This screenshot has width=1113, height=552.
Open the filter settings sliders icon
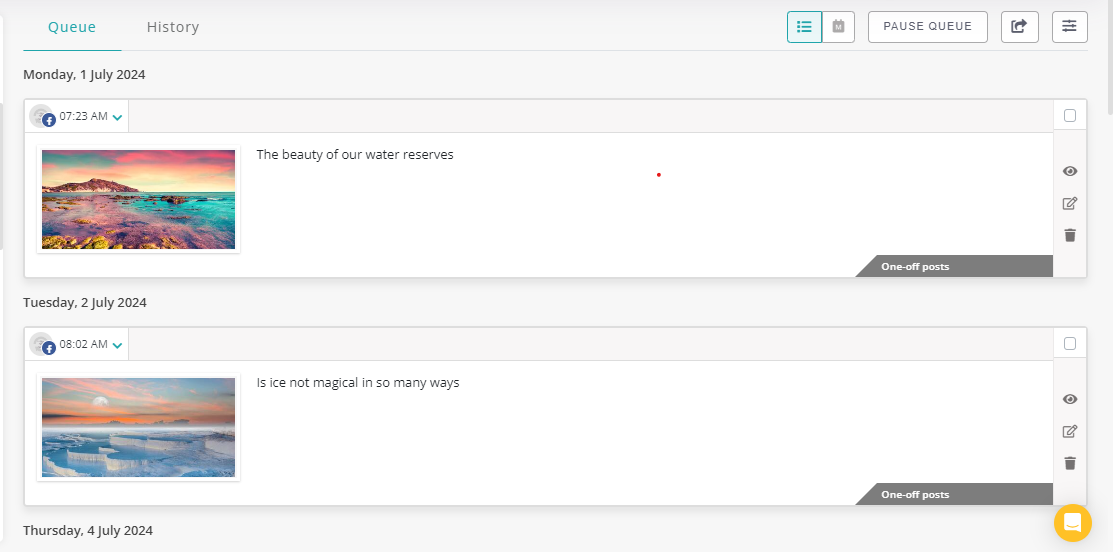click(x=1069, y=27)
